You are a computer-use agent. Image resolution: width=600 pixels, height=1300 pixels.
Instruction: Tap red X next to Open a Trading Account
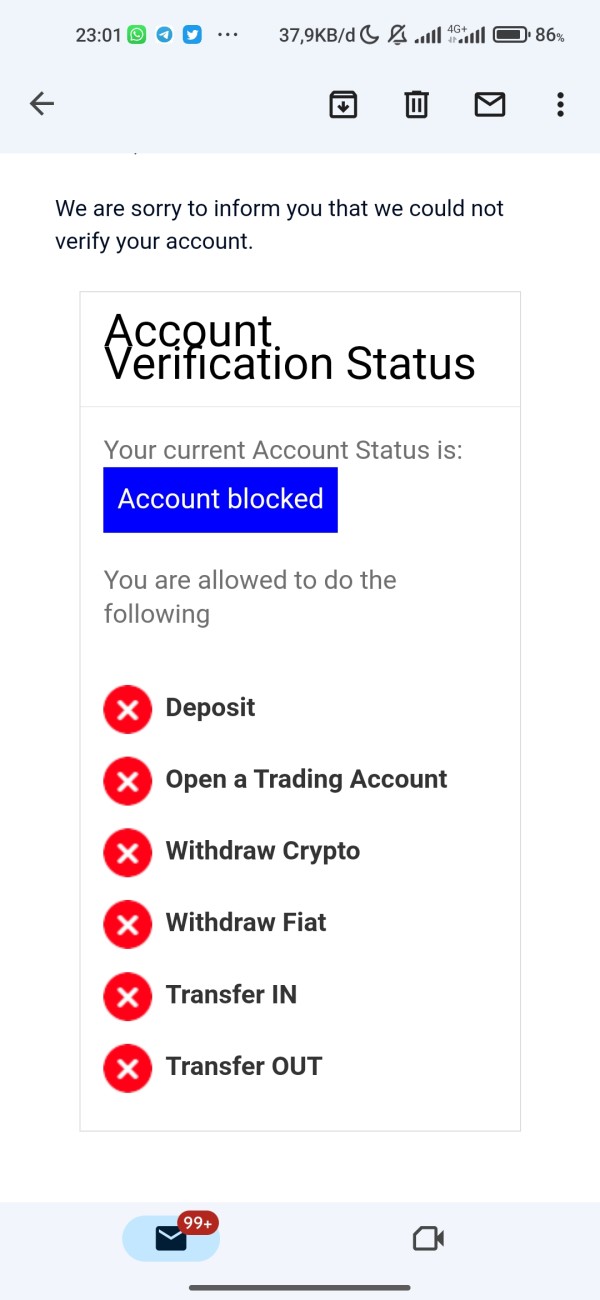[x=128, y=780]
